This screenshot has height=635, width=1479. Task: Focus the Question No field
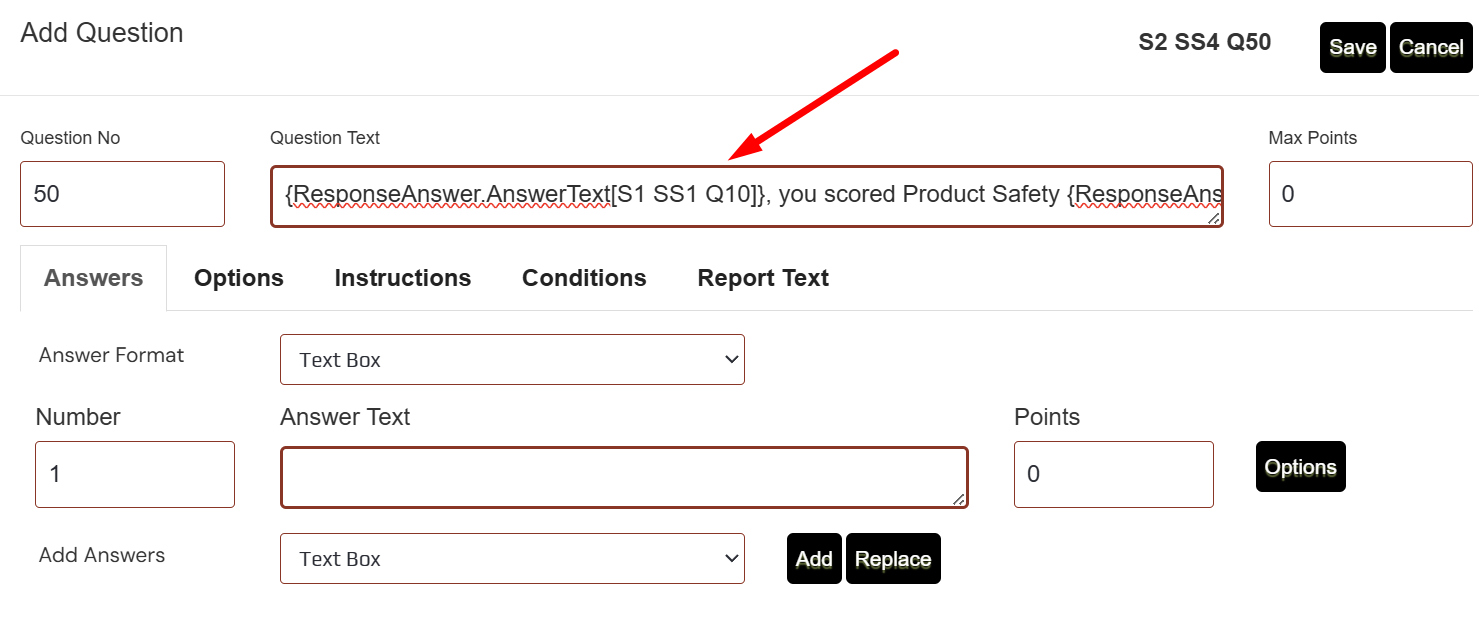[x=122, y=194]
